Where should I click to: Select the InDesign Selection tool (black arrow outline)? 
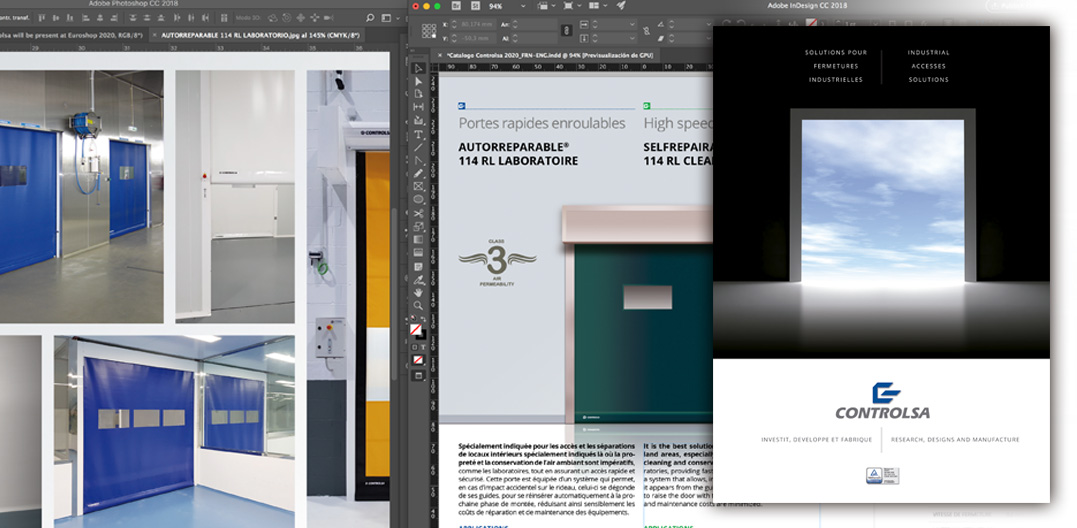pyautogui.click(x=418, y=68)
